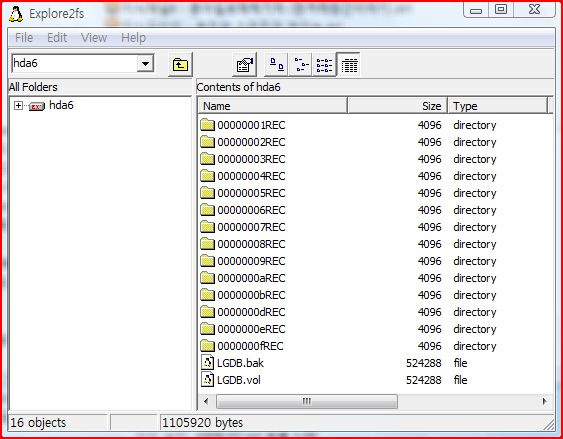
Task: Open the View menu
Action: pyautogui.click(x=94, y=38)
